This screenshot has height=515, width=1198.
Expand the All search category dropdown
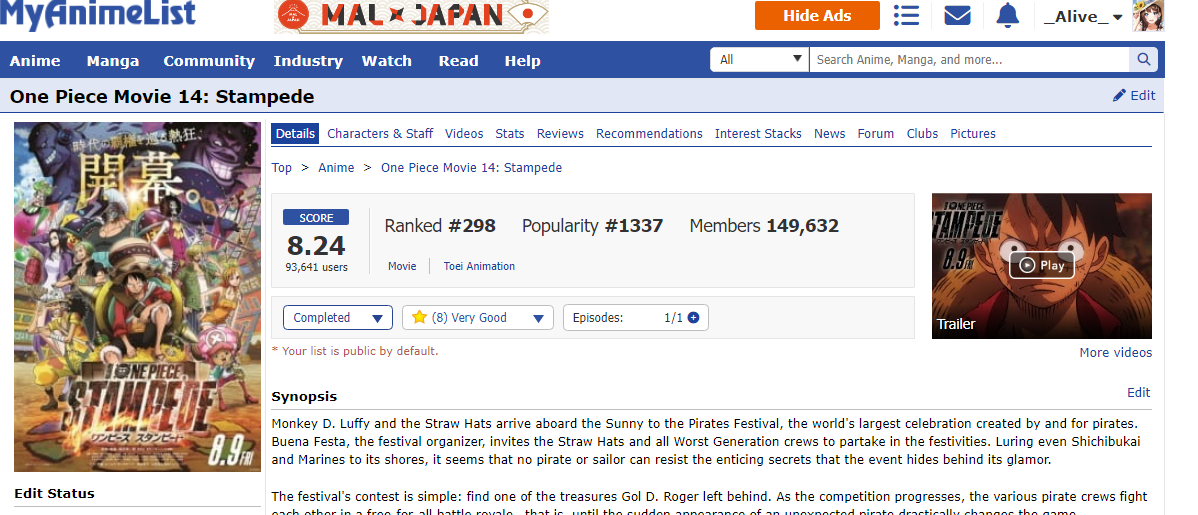[x=759, y=60]
